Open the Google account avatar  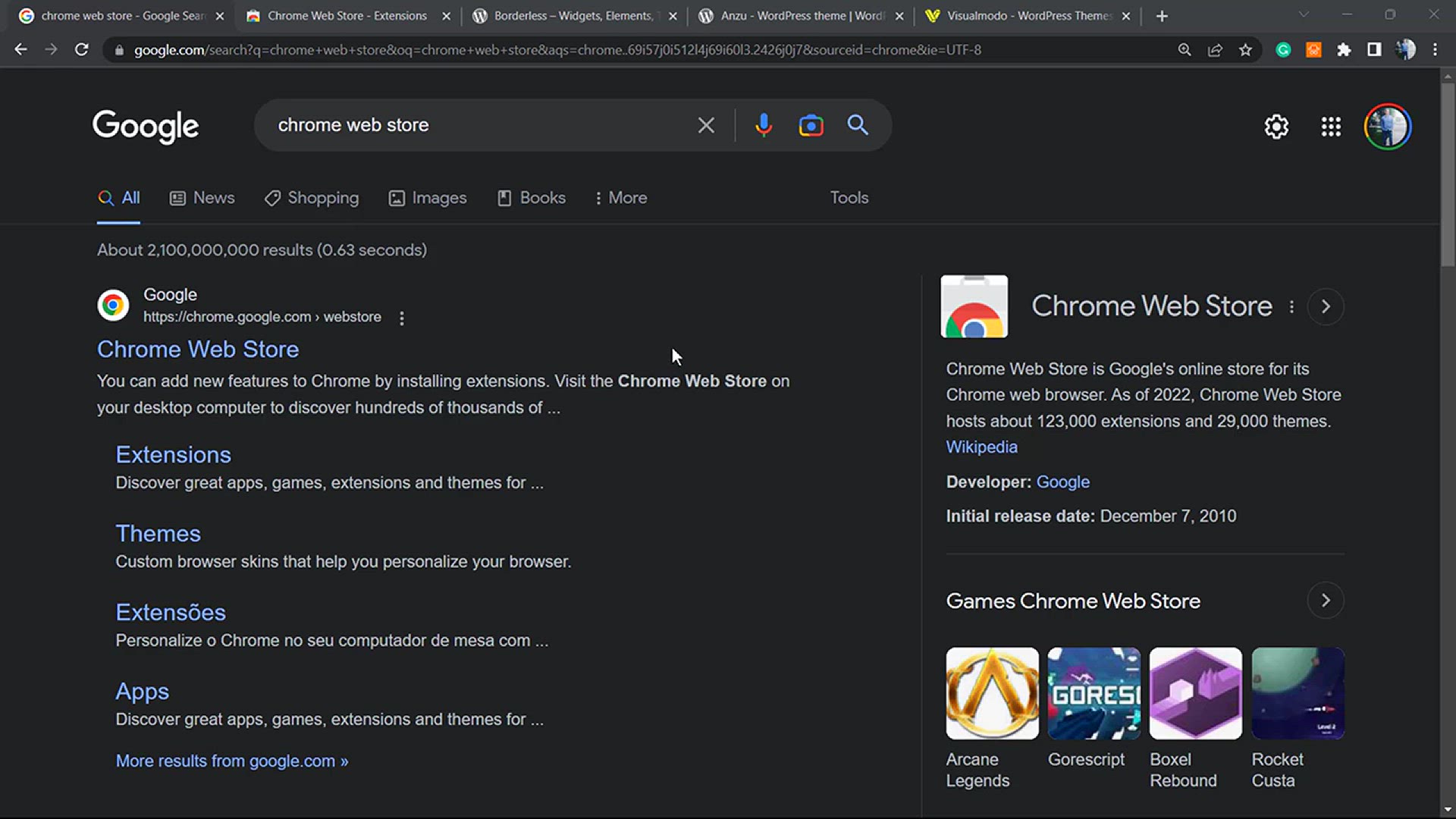pos(1388,127)
